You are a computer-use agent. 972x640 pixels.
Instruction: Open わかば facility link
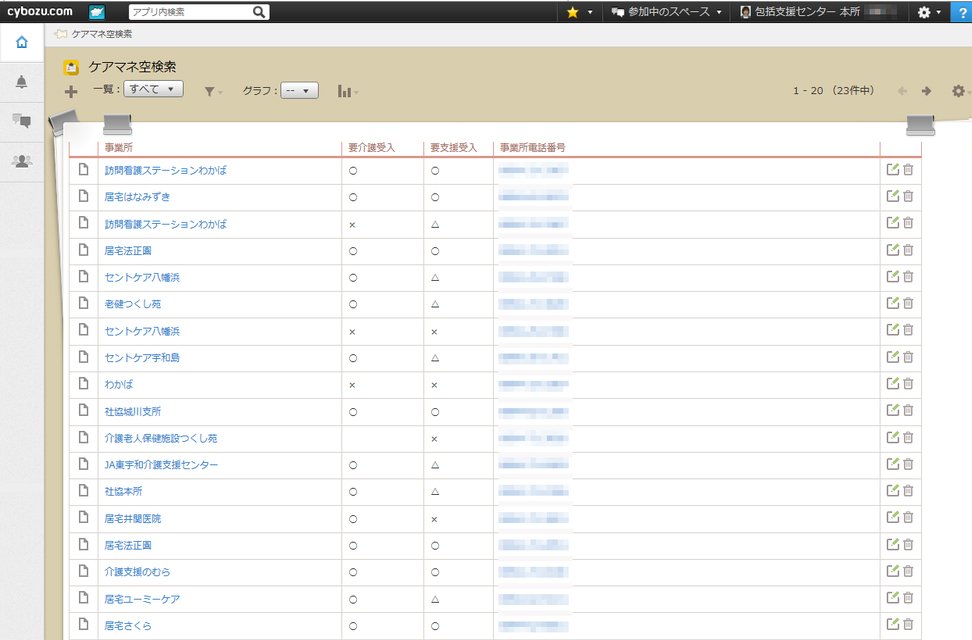point(118,384)
